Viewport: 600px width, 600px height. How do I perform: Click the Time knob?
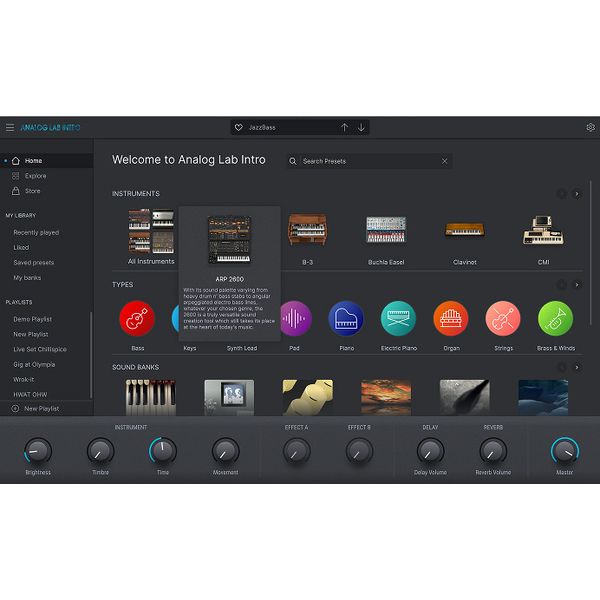[x=163, y=451]
